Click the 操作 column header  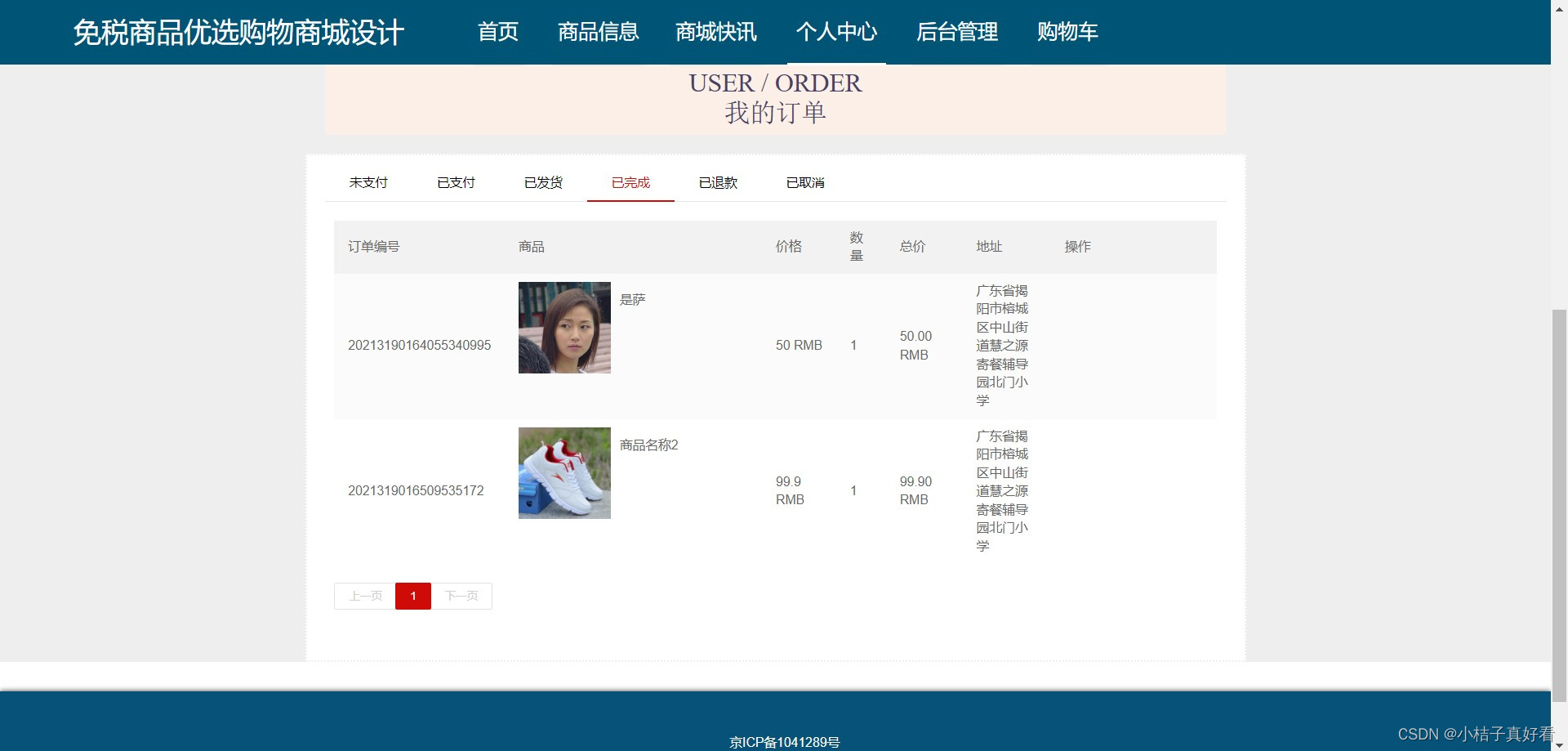[x=1077, y=247]
